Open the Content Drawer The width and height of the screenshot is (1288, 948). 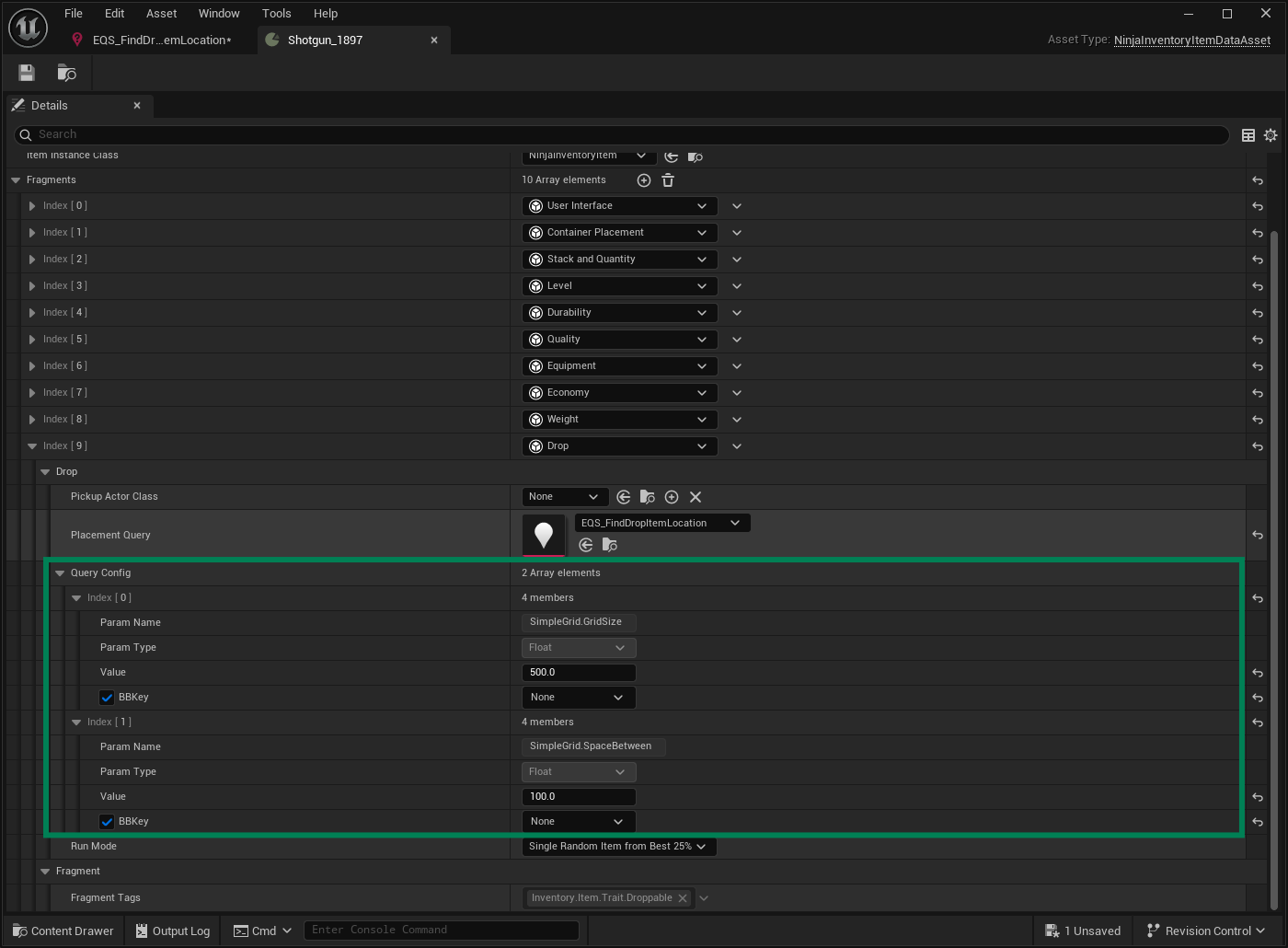63,931
